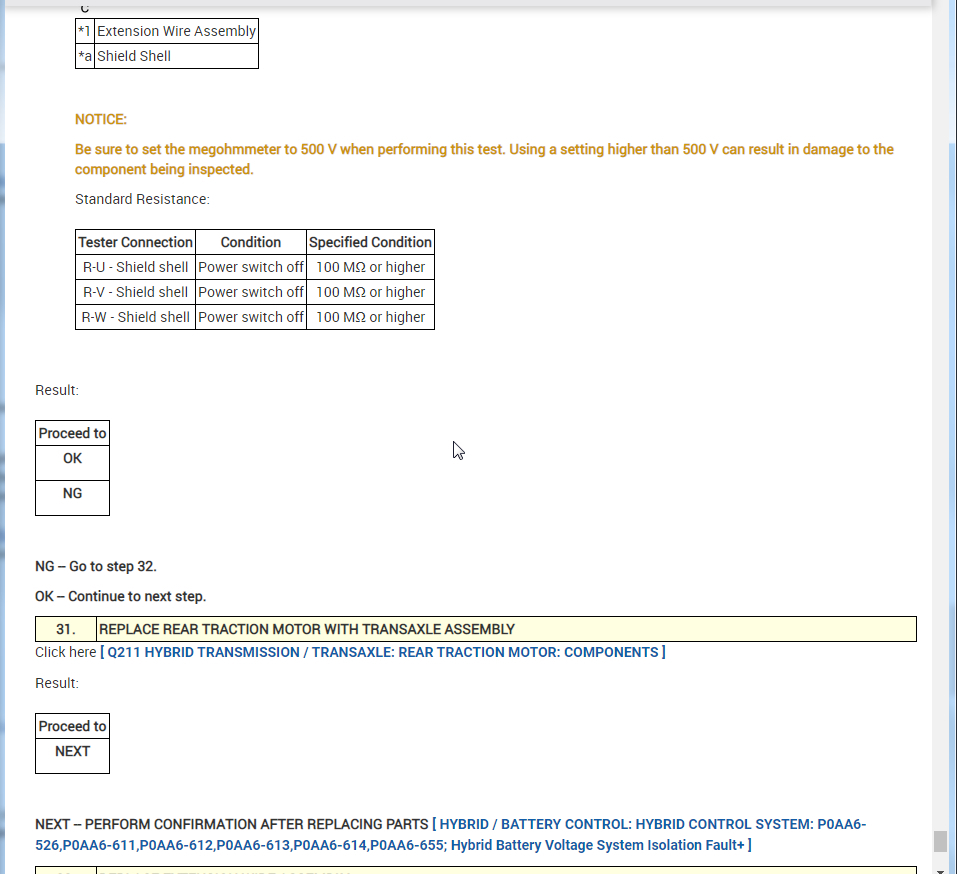957x874 pixels.
Task: Click the R-V - Shield shell cell
Action: pos(135,292)
